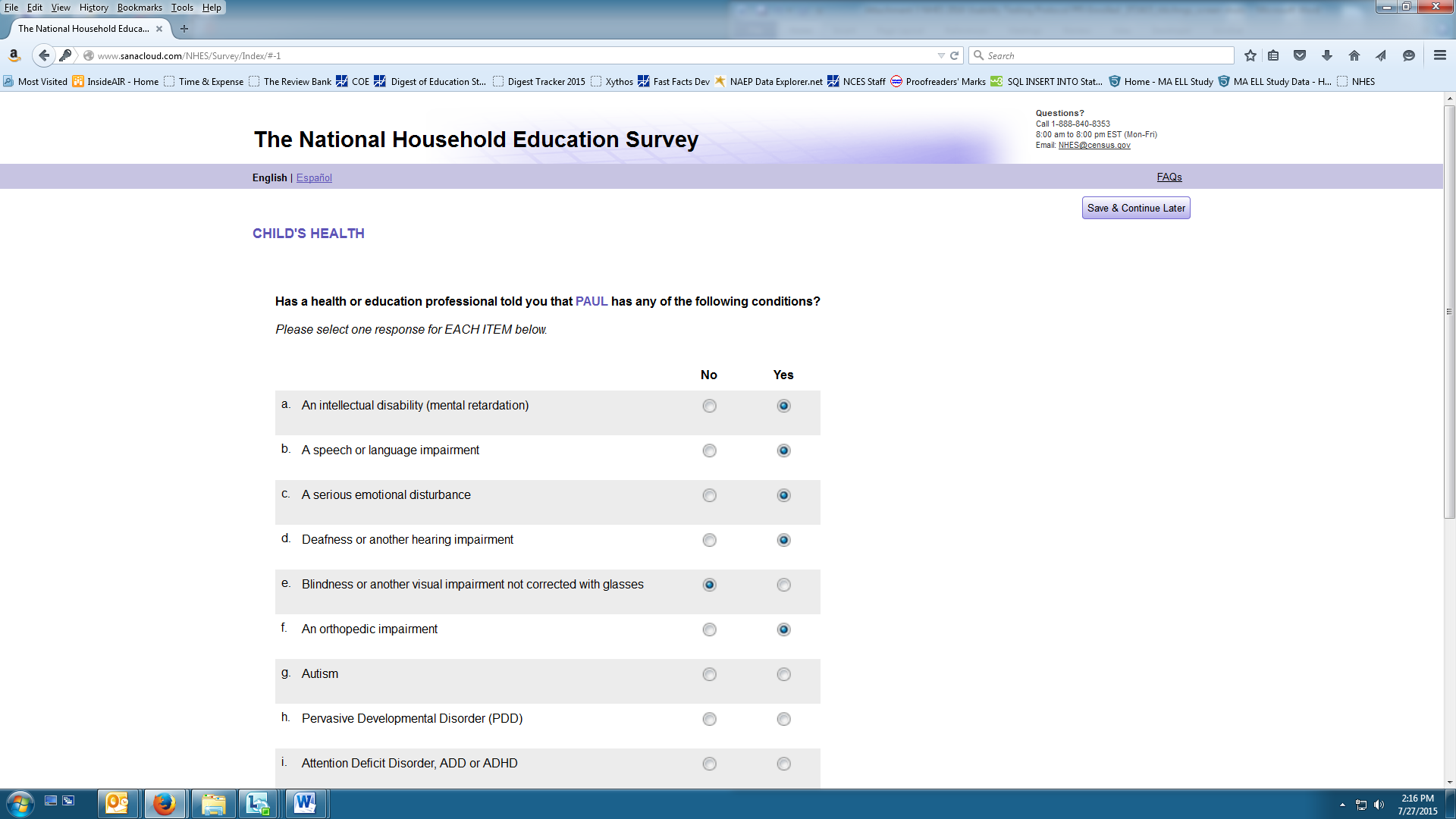Click the Firefox back arrow button
The width and height of the screenshot is (1456, 819).
(44, 55)
